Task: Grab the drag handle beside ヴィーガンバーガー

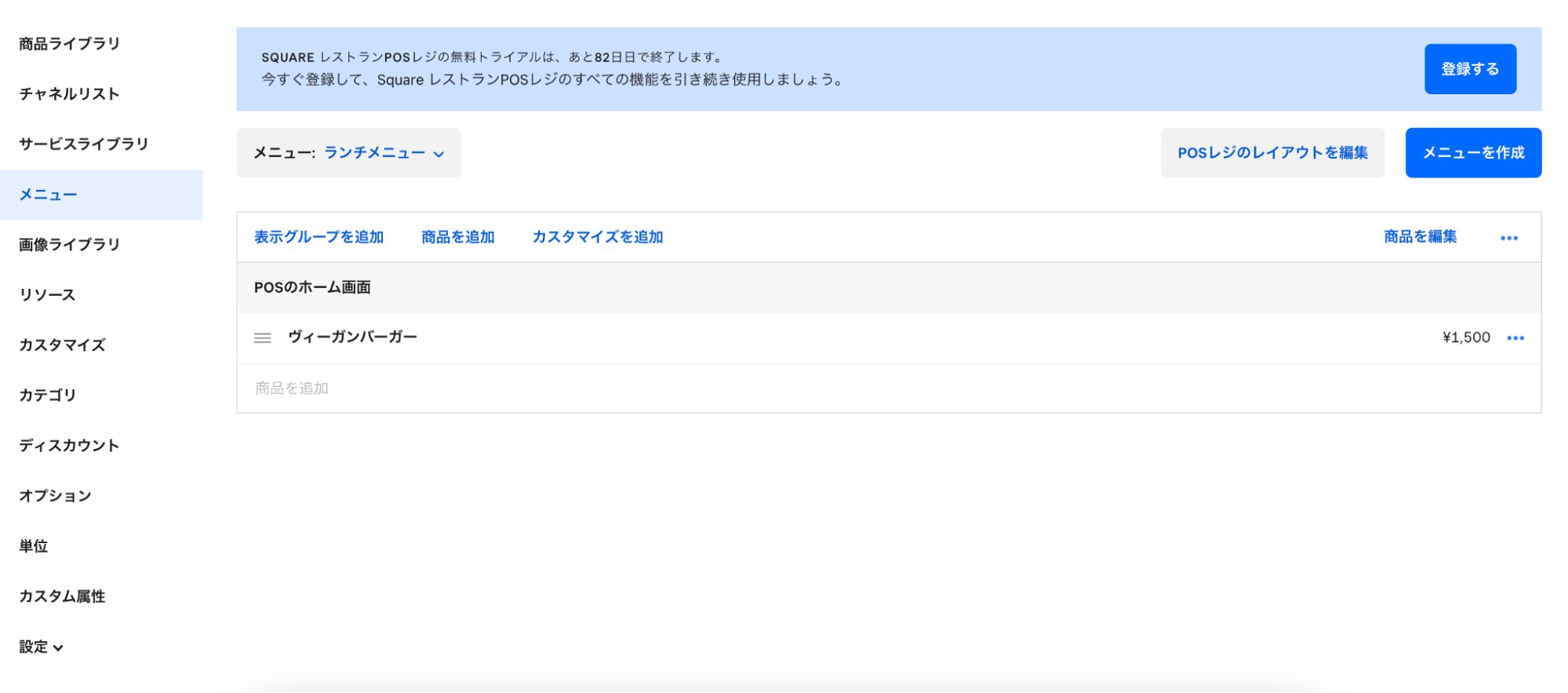Action: click(263, 337)
